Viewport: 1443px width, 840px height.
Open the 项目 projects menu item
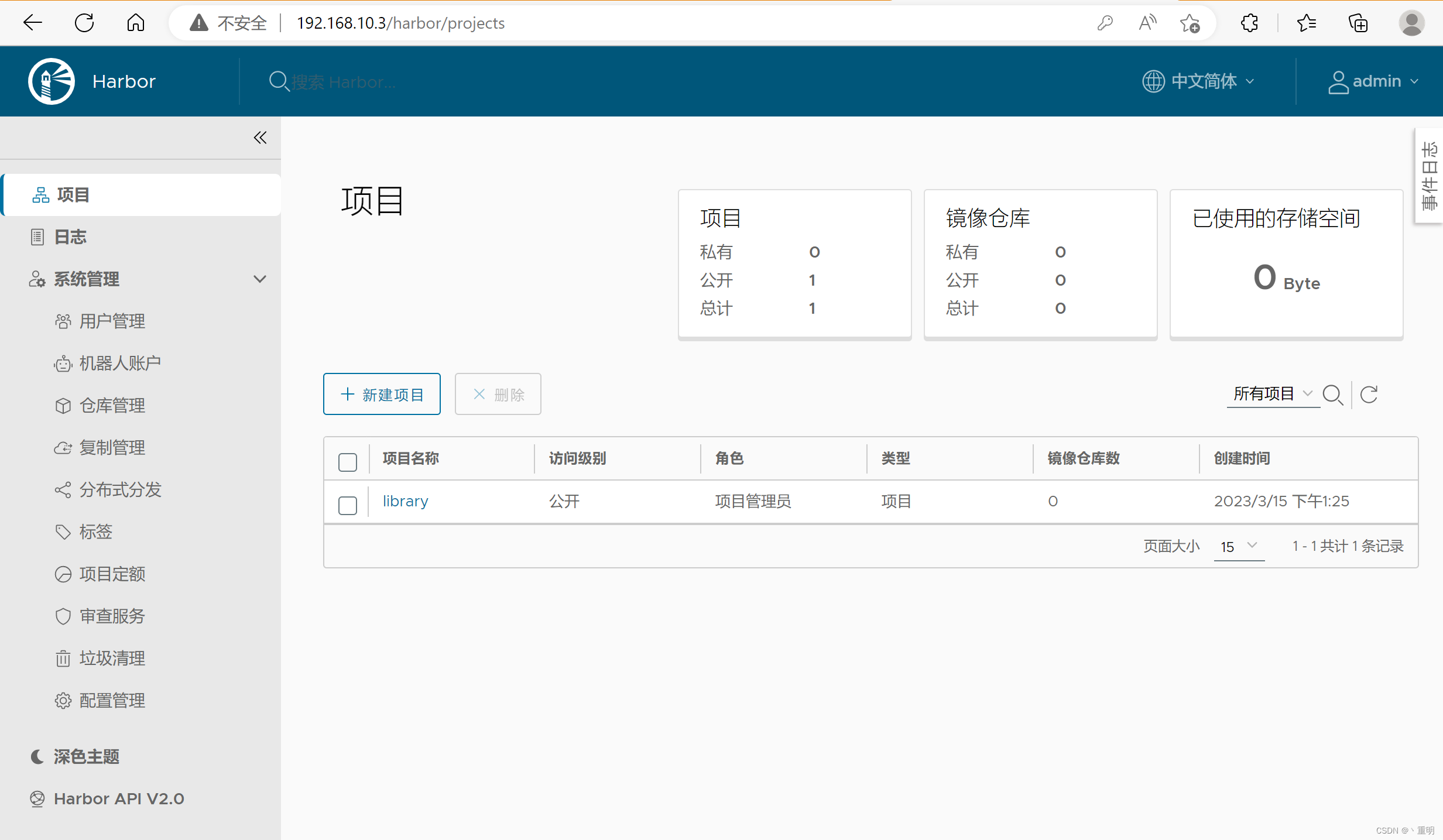click(x=140, y=195)
